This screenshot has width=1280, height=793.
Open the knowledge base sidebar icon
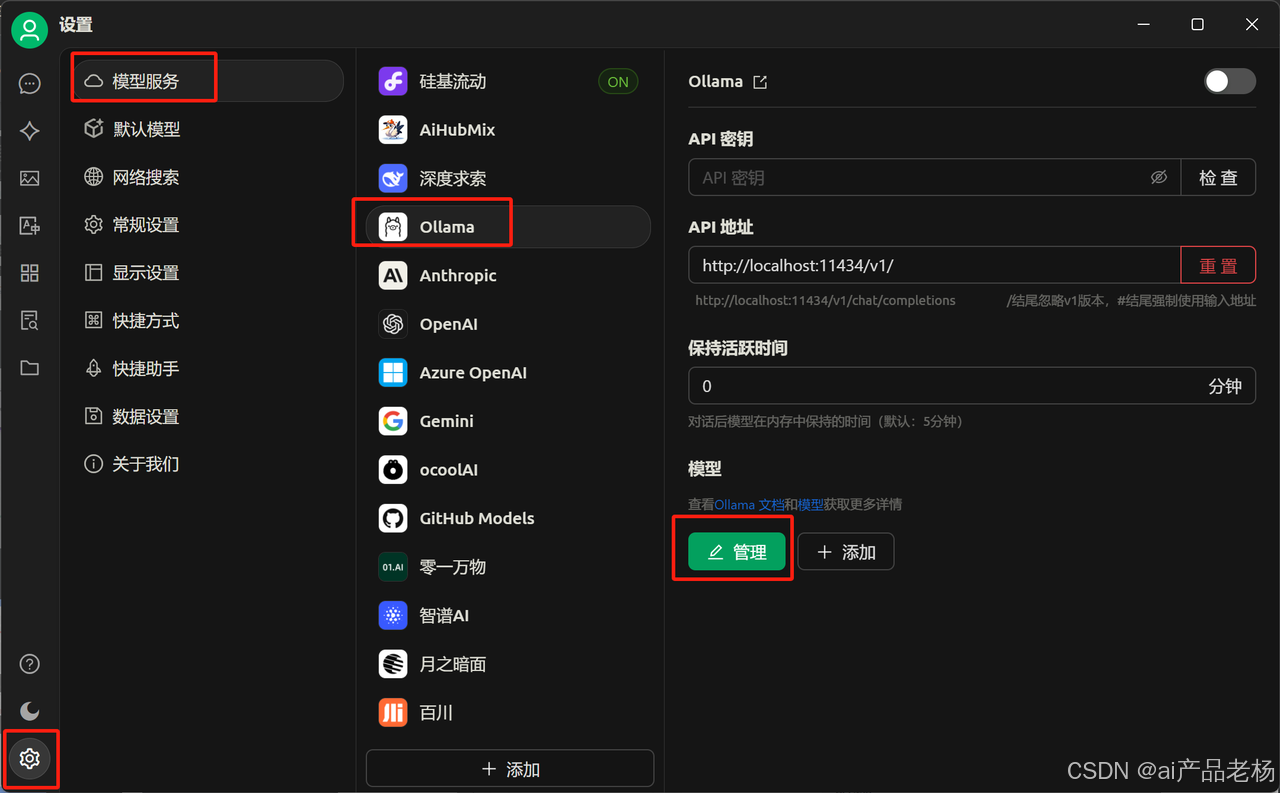30,320
